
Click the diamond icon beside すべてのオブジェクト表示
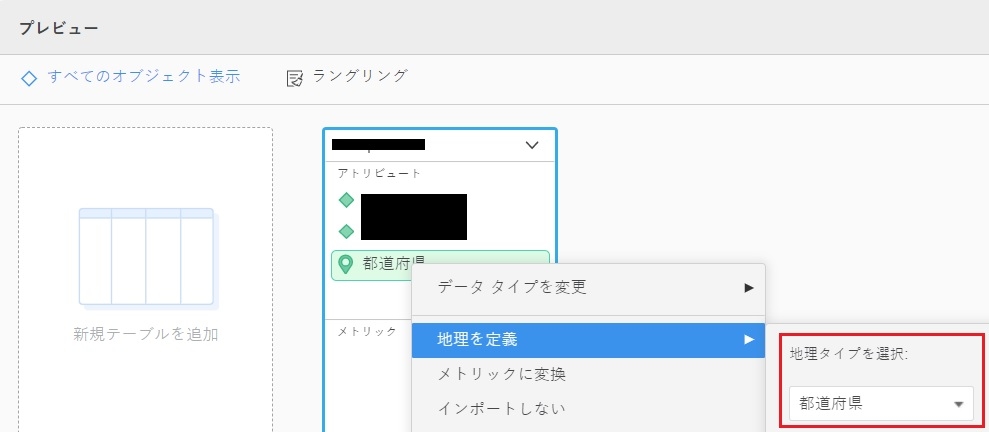tap(29, 77)
